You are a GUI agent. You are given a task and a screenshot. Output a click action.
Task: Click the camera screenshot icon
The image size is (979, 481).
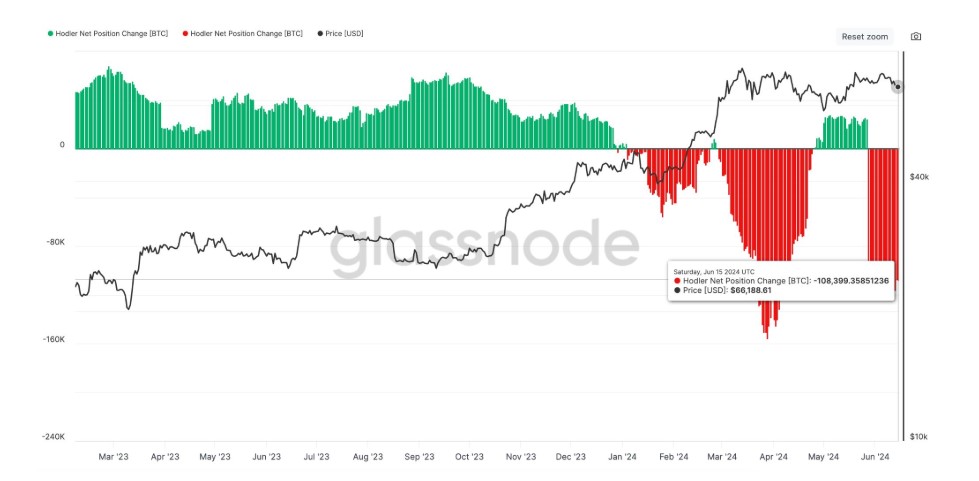[x=915, y=37]
